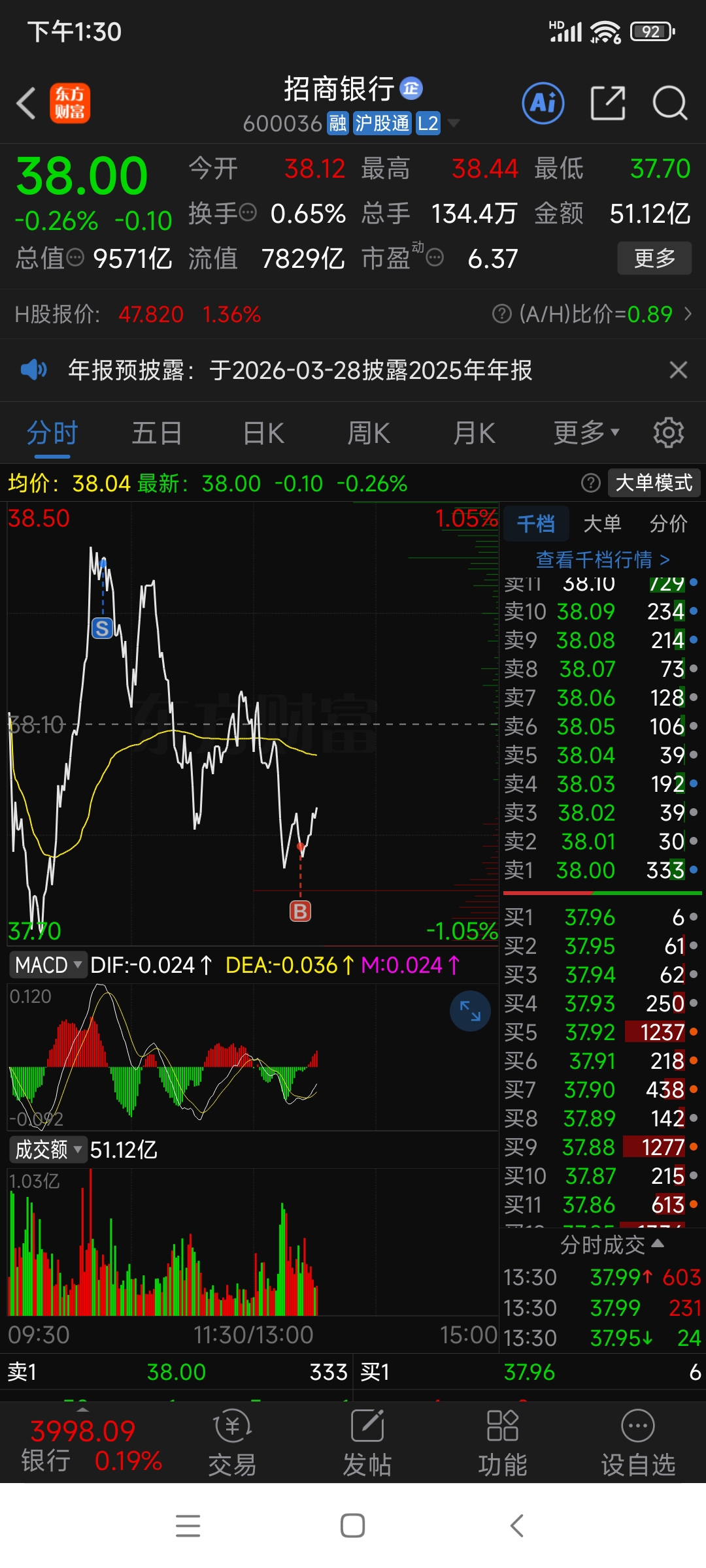Open the 发帖 post icon
The image size is (706, 1568).
[367, 1444]
